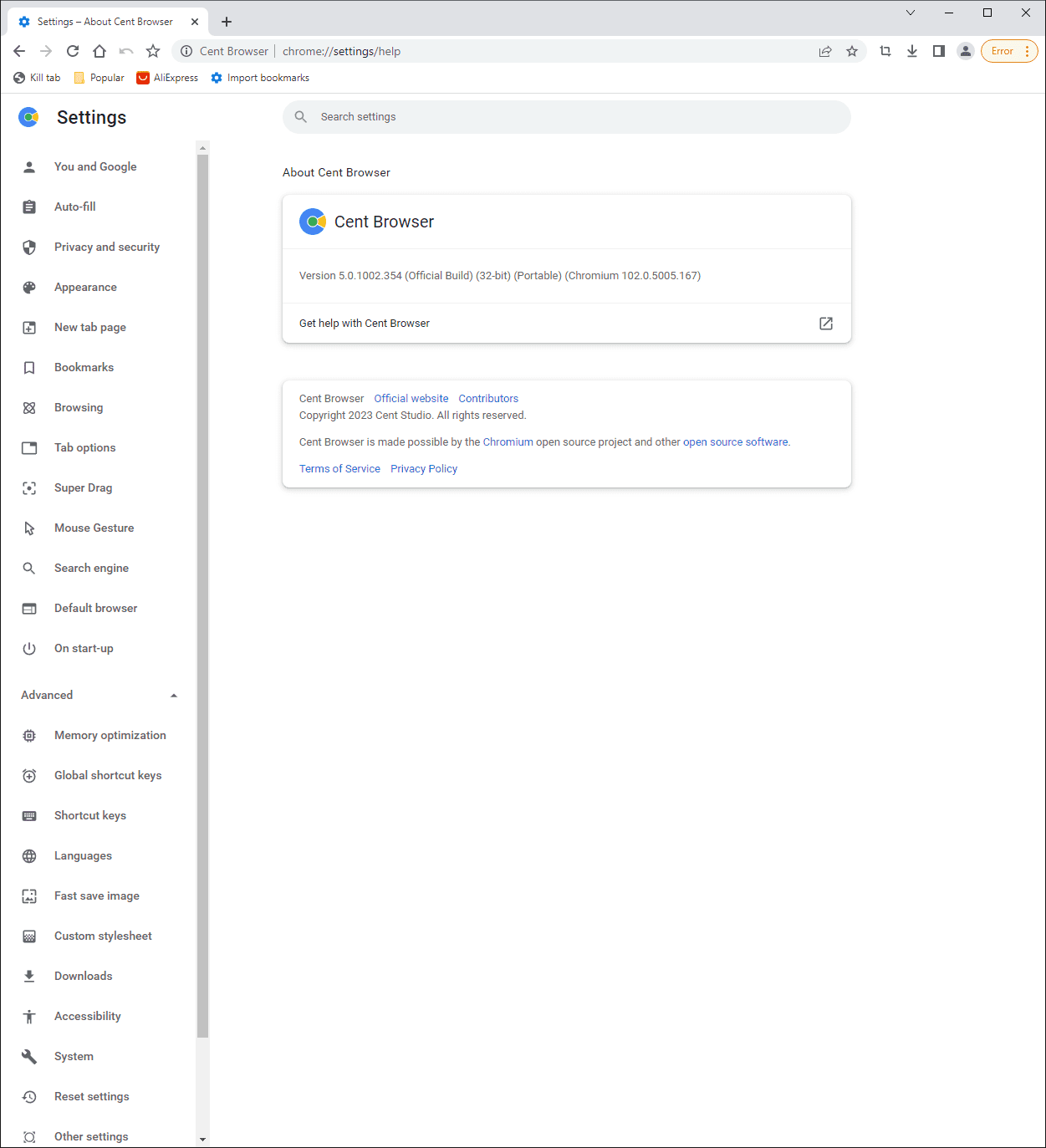The image size is (1046, 1148).
Task: Click the Kill tab bookmark
Action: tap(37, 78)
